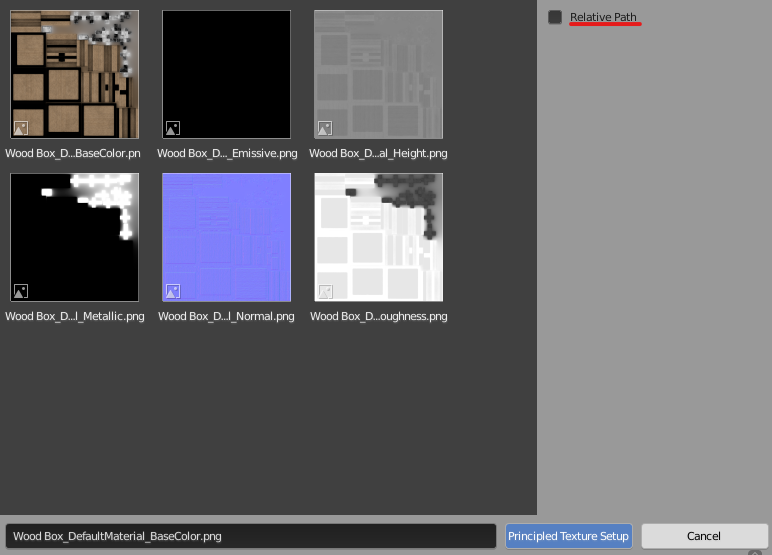Screen dimensions: 772x555
Task: Select the black Emissive texture thumbnail
Action: tap(226, 74)
